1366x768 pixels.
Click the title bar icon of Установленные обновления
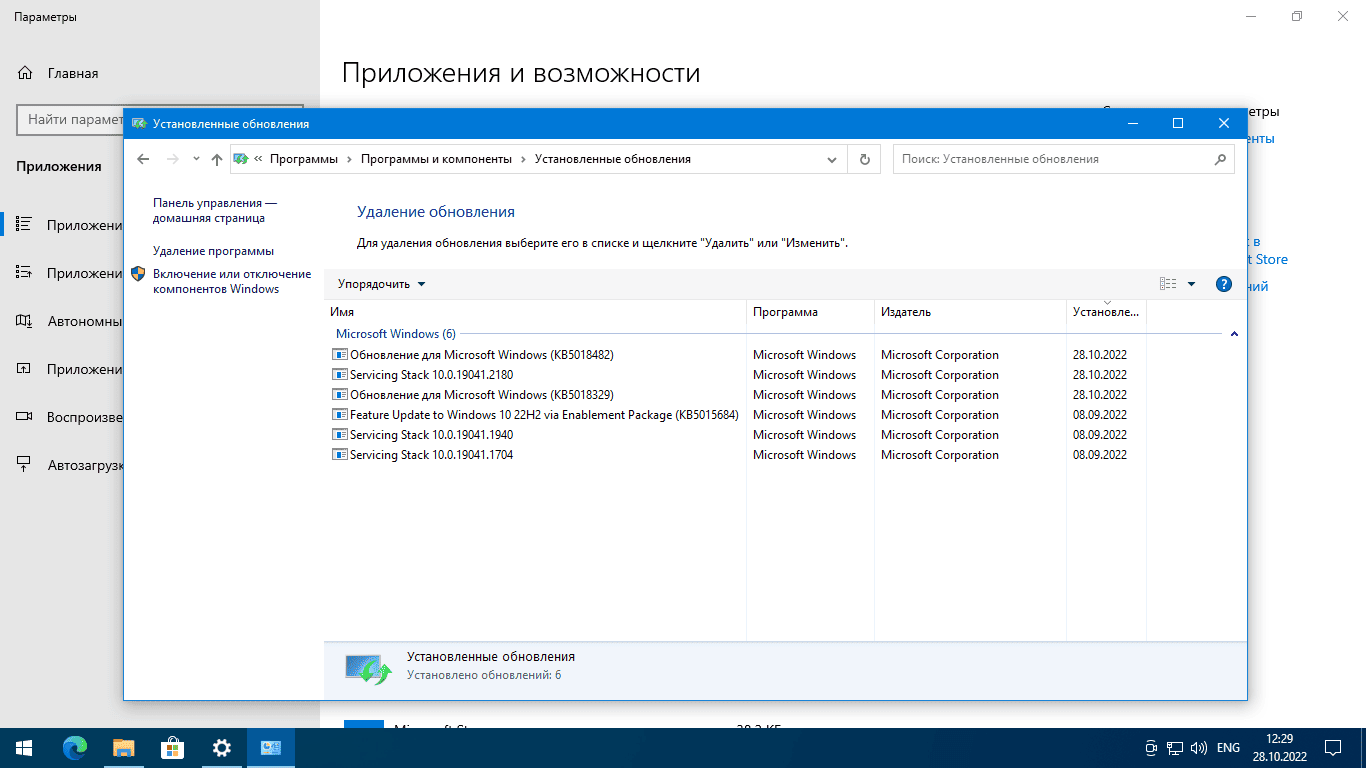139,123
